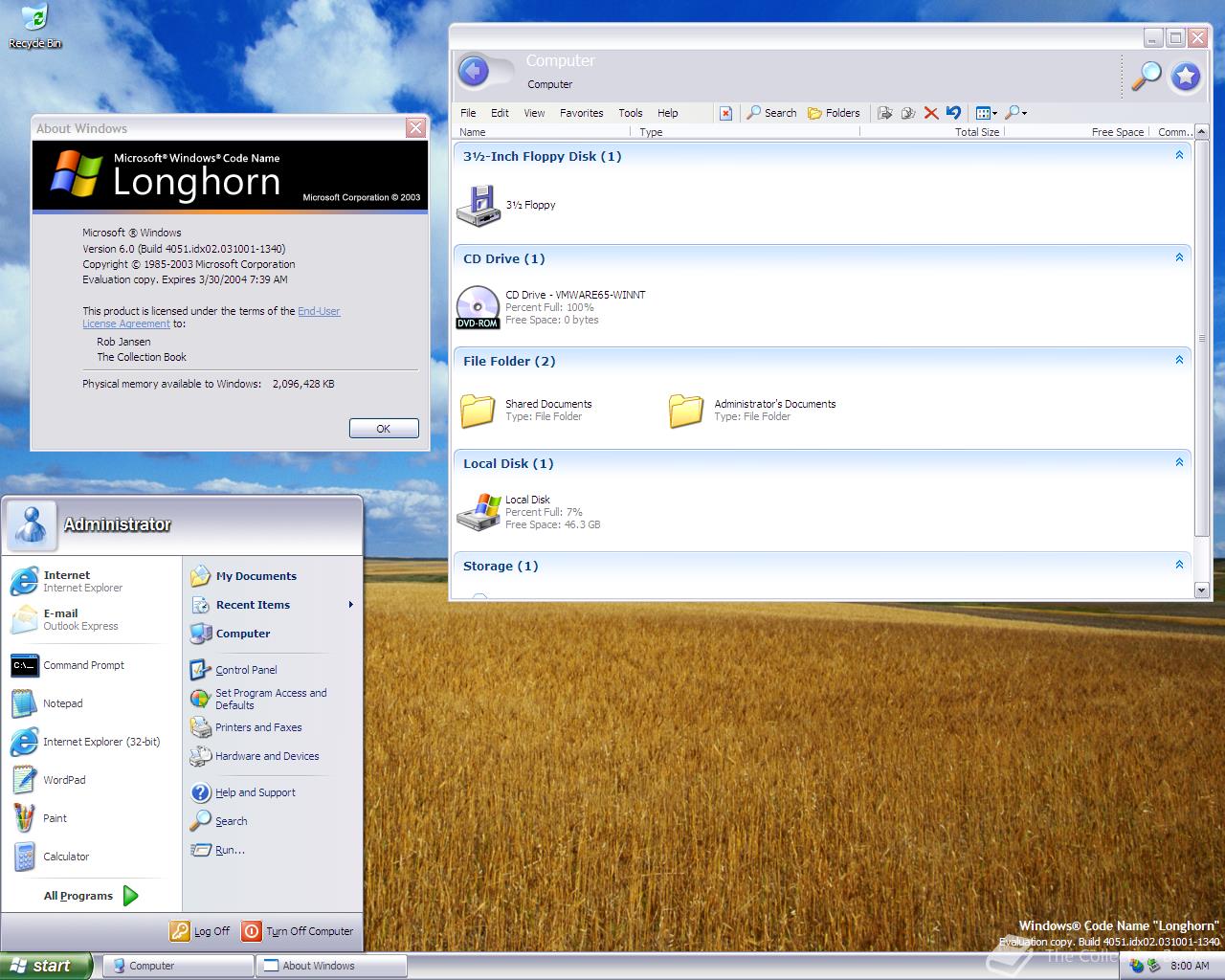
Task: Launch Command Prompt from Start menu
Action: (93, 665)
